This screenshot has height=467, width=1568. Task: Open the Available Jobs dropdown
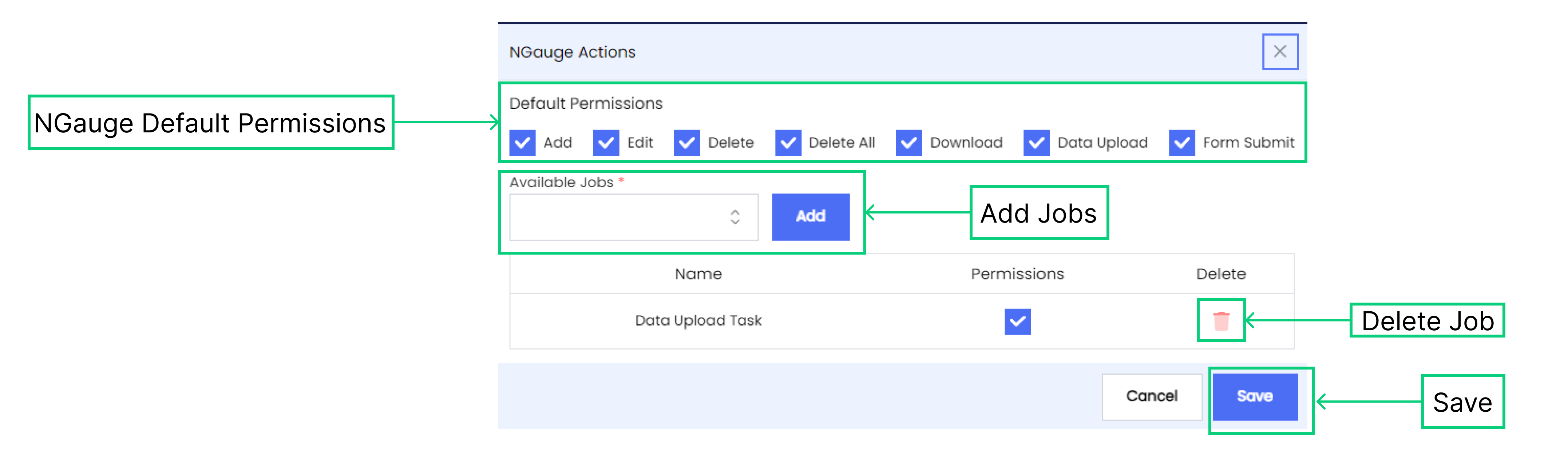coord(634,217)
